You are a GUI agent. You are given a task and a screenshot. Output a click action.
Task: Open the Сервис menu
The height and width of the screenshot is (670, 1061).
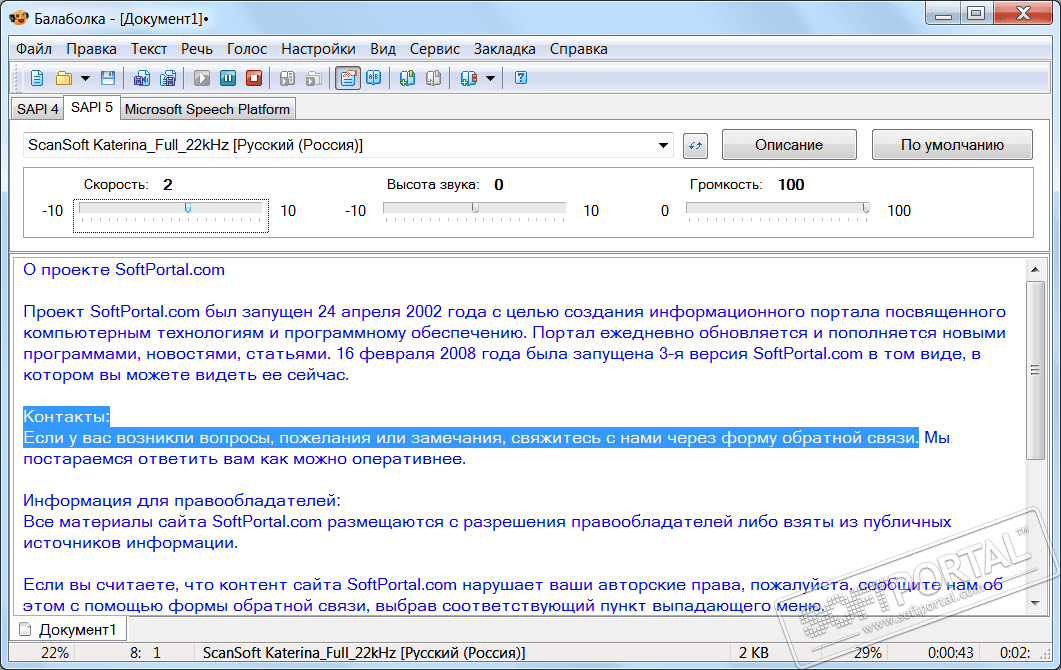coord(435,49)
